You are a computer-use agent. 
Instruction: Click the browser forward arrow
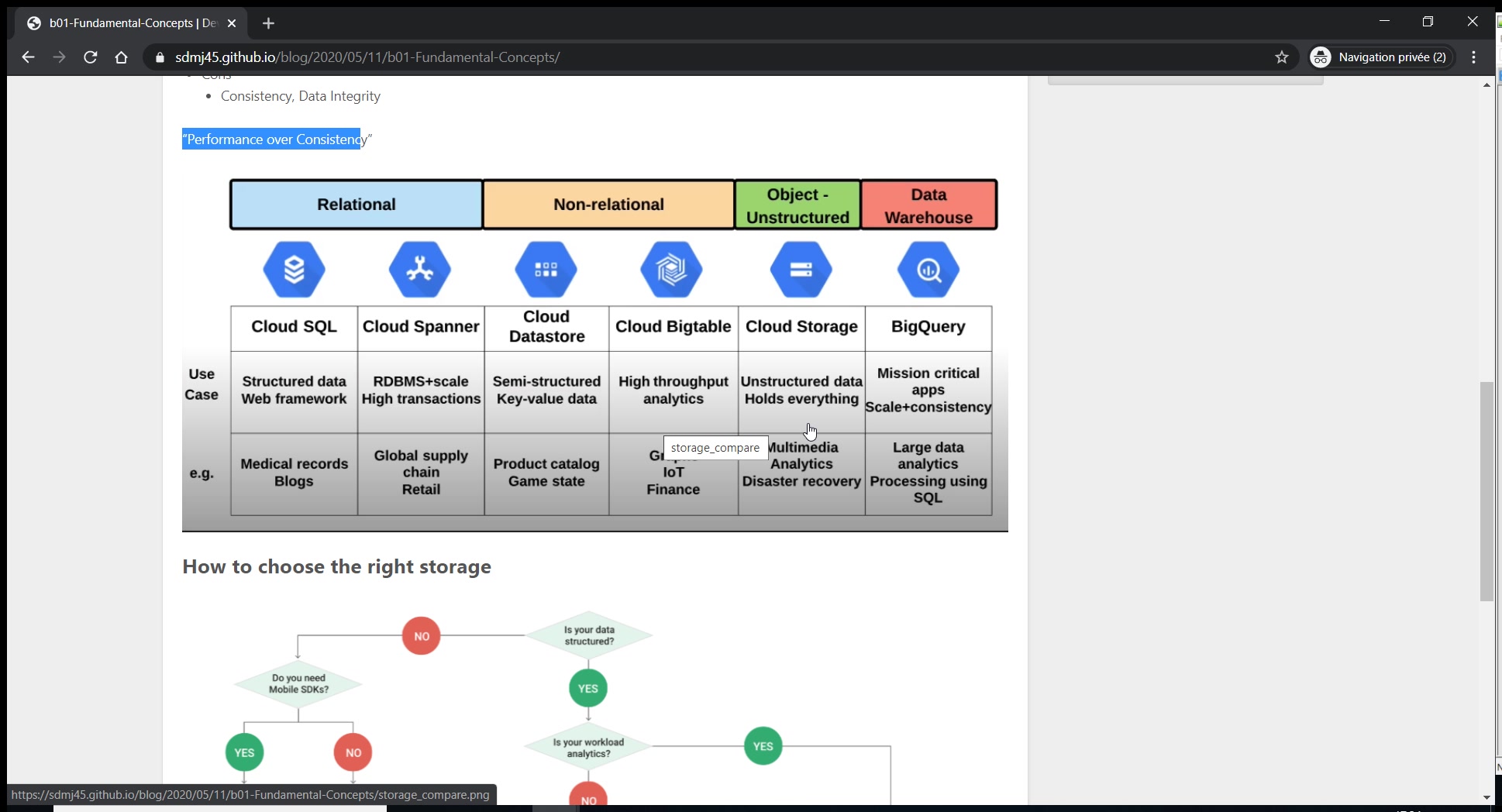(59, 57)
